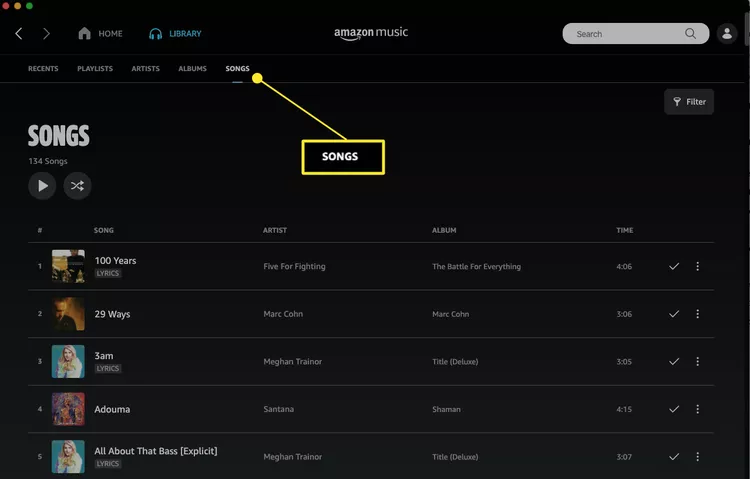Go forward with the right arrow
This screenshot has width=750, height=479.
click(46, 33)
